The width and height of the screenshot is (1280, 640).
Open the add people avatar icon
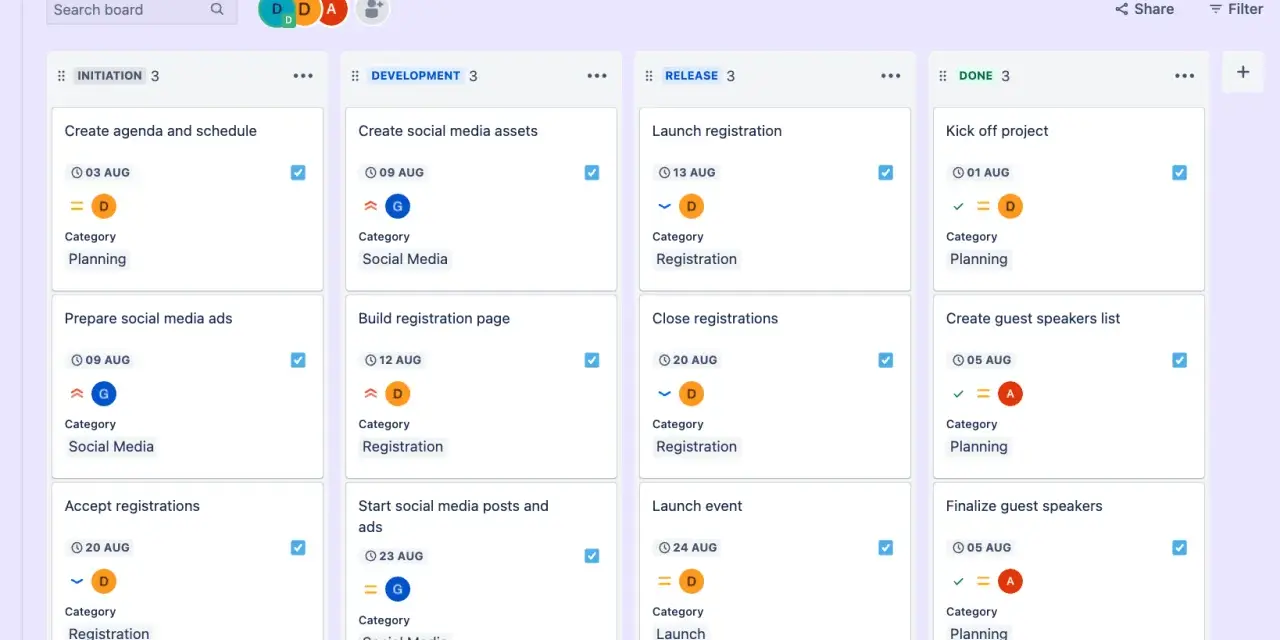click(373, 10)
